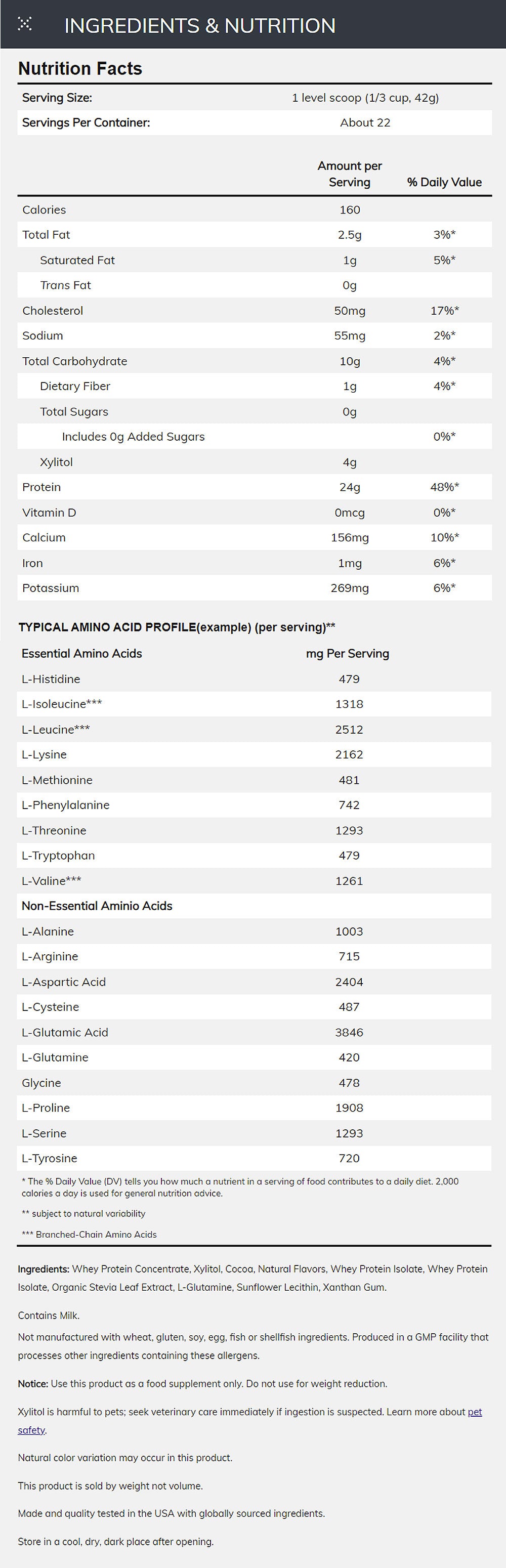Select the Potassium row label
Image resolution: width=506 pixels, height=1568 pixels.
[x=51, y=588]
